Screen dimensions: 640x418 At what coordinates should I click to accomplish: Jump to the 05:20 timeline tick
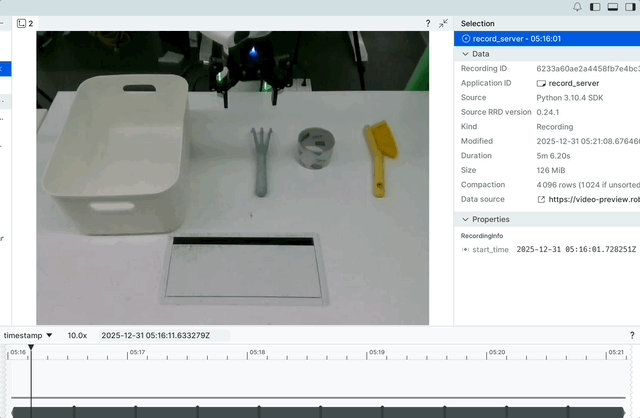click(x=497, y=352)
